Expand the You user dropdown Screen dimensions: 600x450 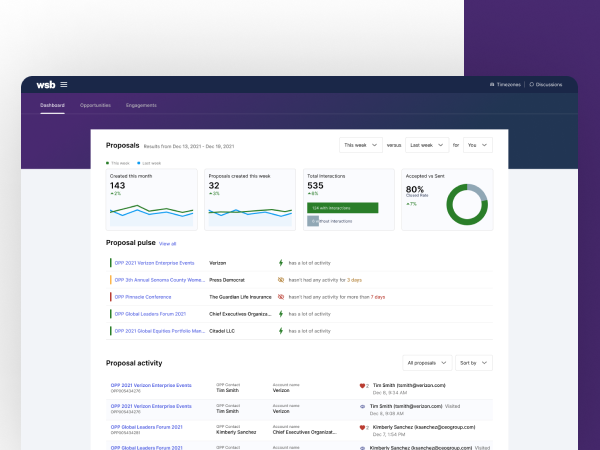(478, 145)
